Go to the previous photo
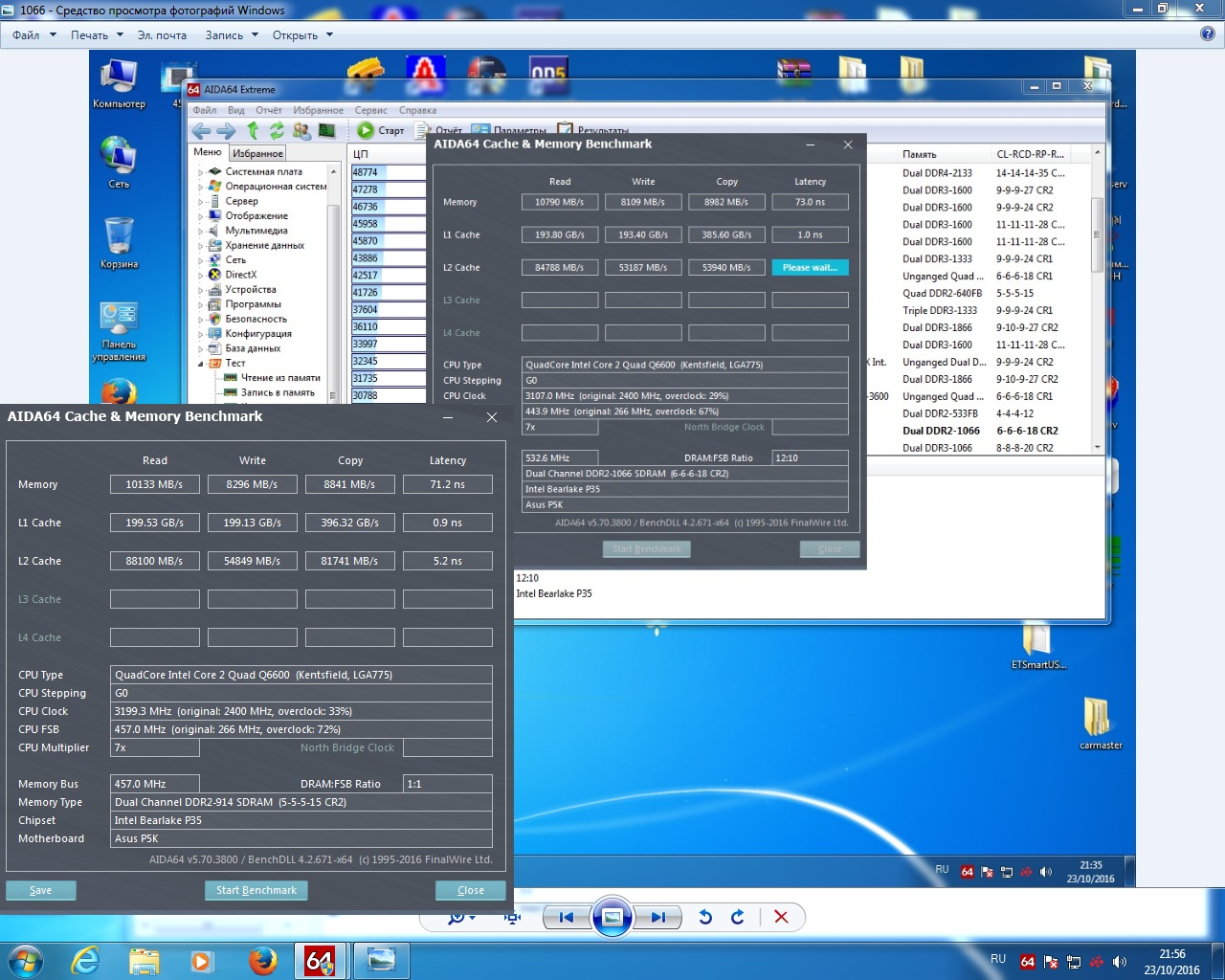 566,917
